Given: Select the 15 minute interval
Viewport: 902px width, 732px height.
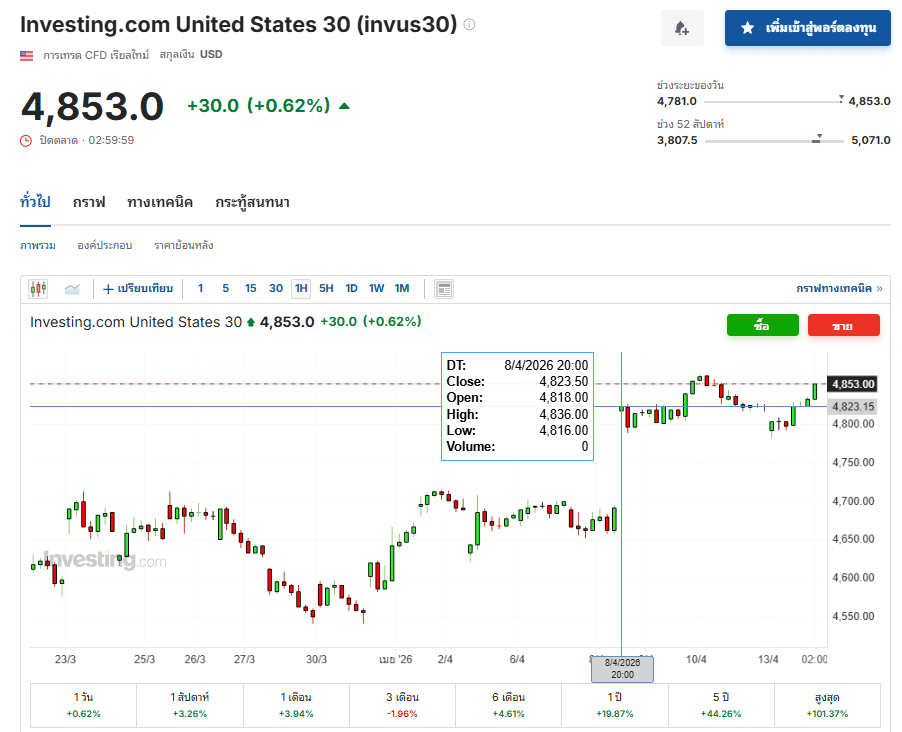Looking at the screenshot, I should (x=251, y=288).
